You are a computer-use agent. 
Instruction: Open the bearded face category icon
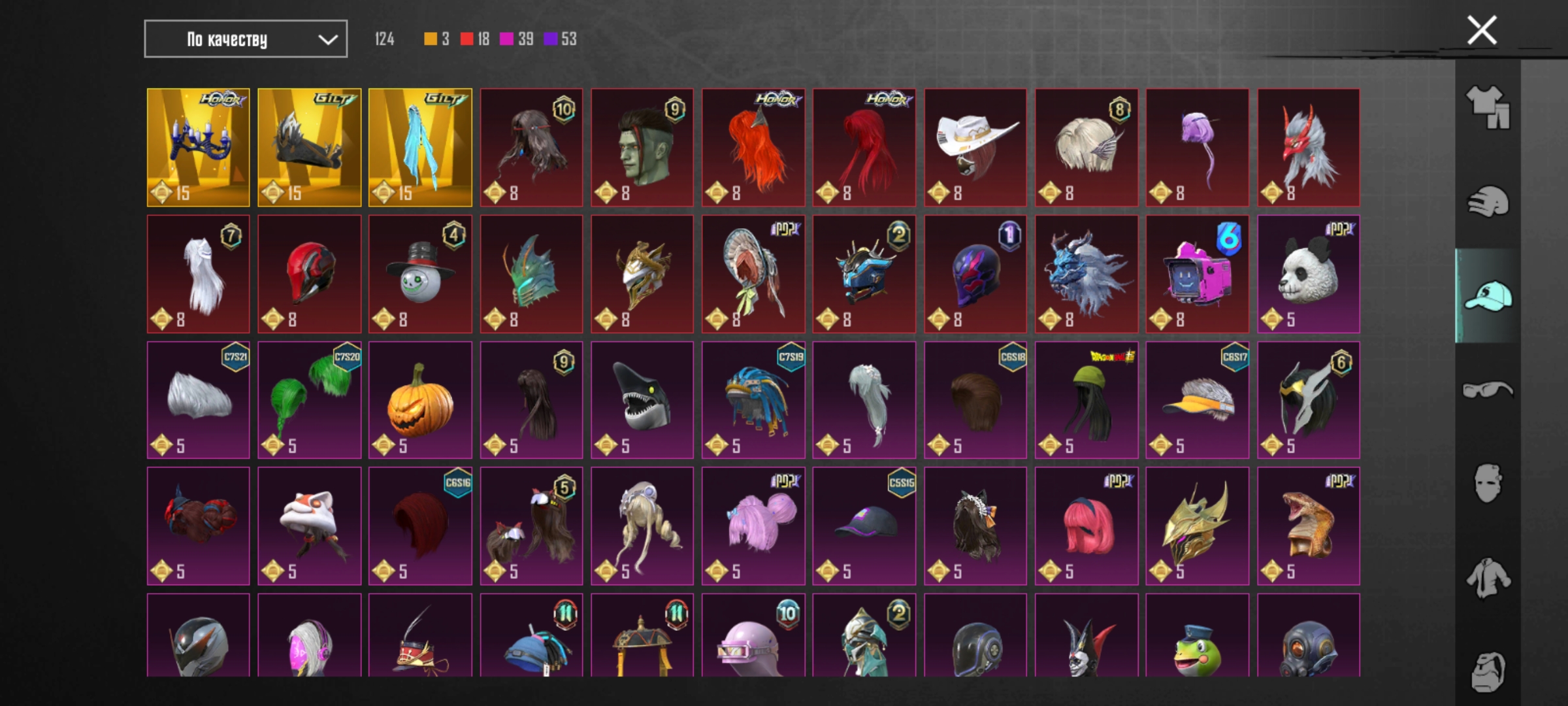[x=1488, y=671]
